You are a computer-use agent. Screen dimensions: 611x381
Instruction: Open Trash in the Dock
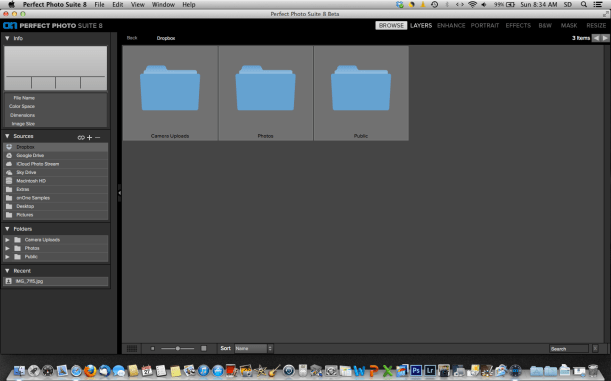[x=593, y=370]
